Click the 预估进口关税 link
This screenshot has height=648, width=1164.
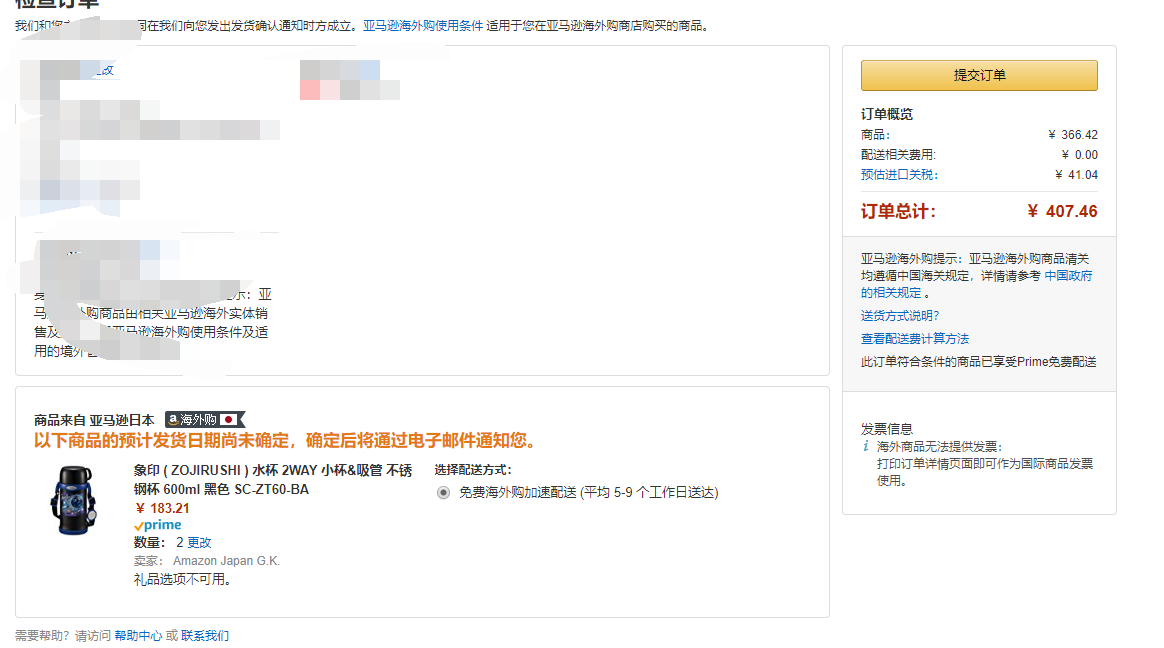click(899, 175)
